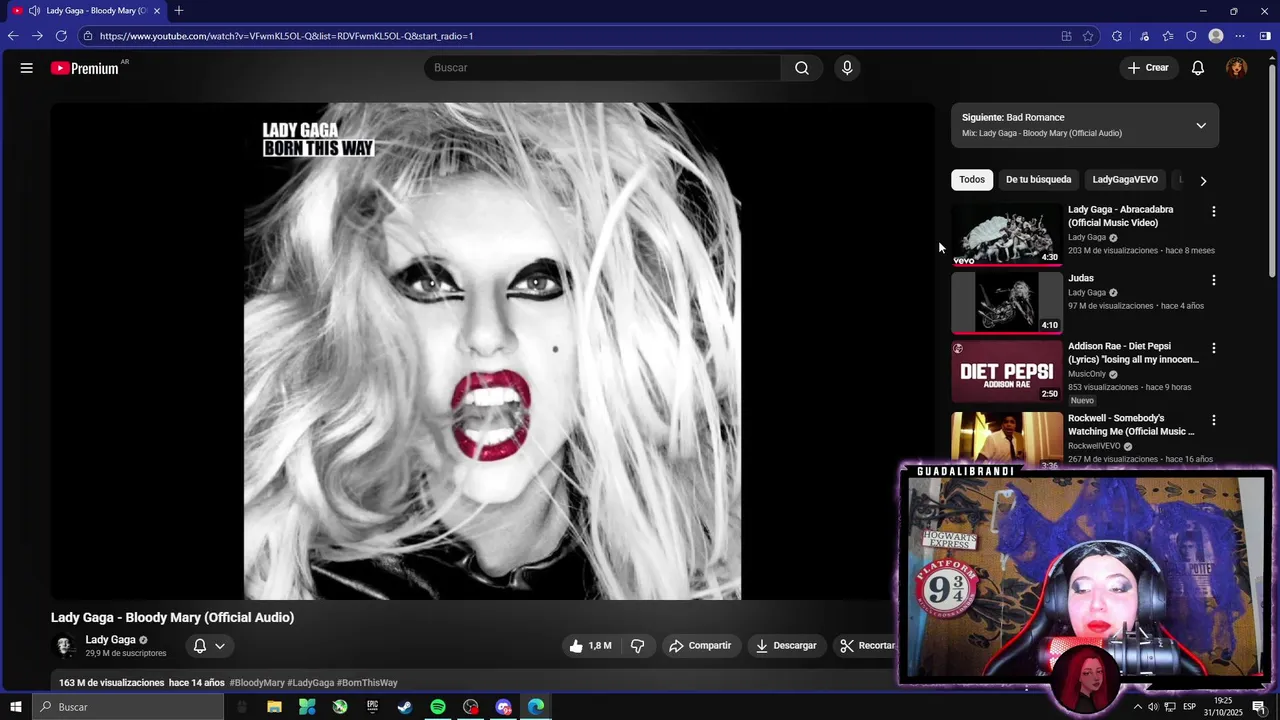Expand the Mix playlist panel chevron

pyautogui.click(x=1201, y=126)
